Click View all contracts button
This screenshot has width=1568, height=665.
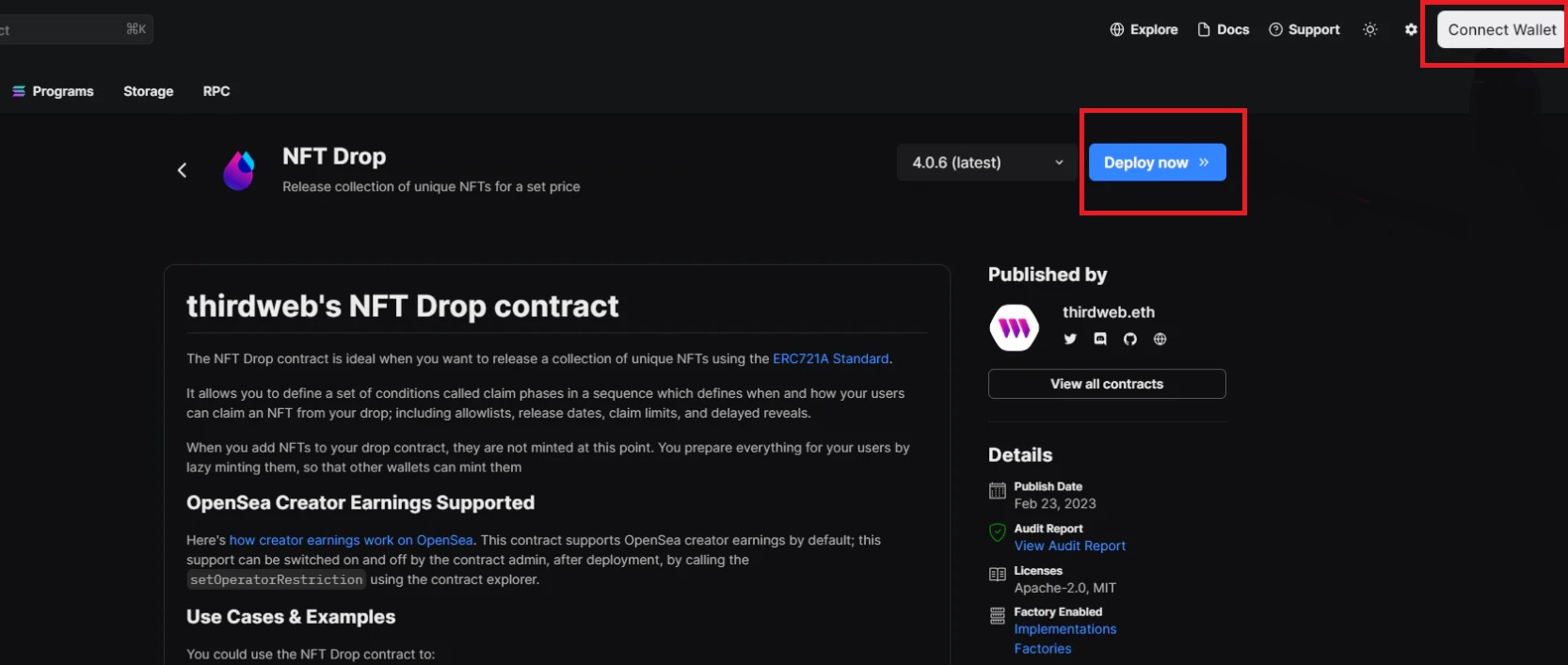[x=1107, y=384]
